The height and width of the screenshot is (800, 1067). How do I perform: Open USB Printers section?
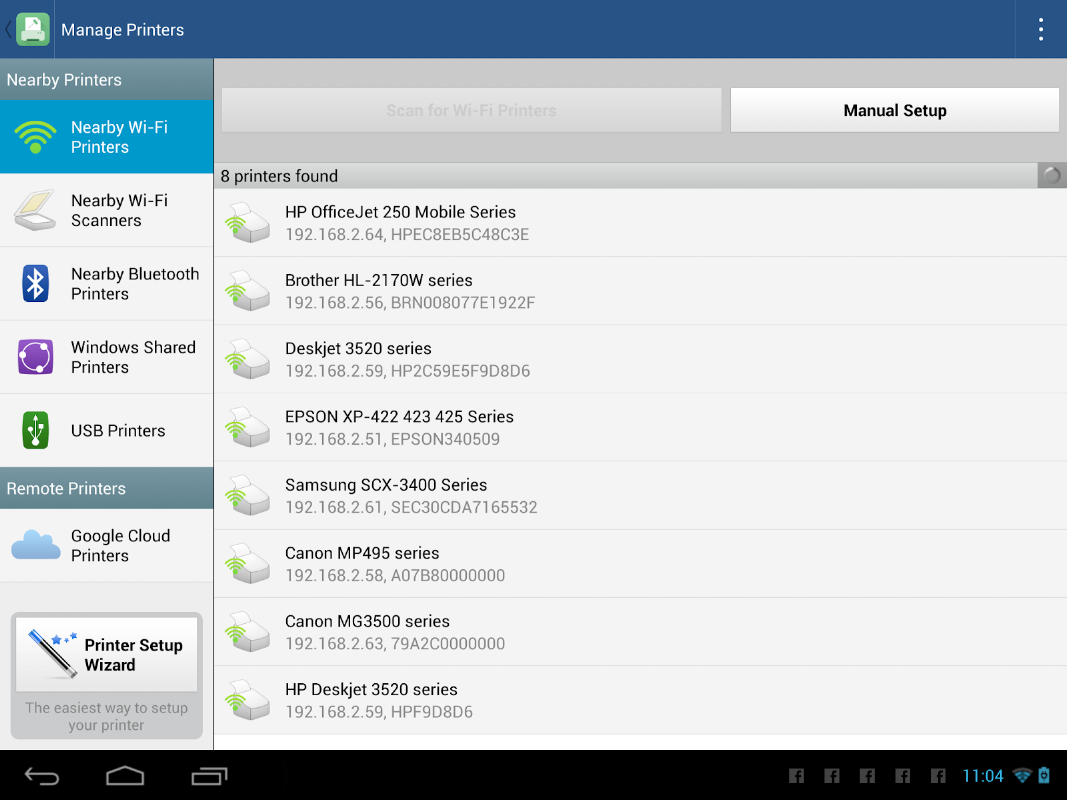pyautogui.click(x=107, y=431)
